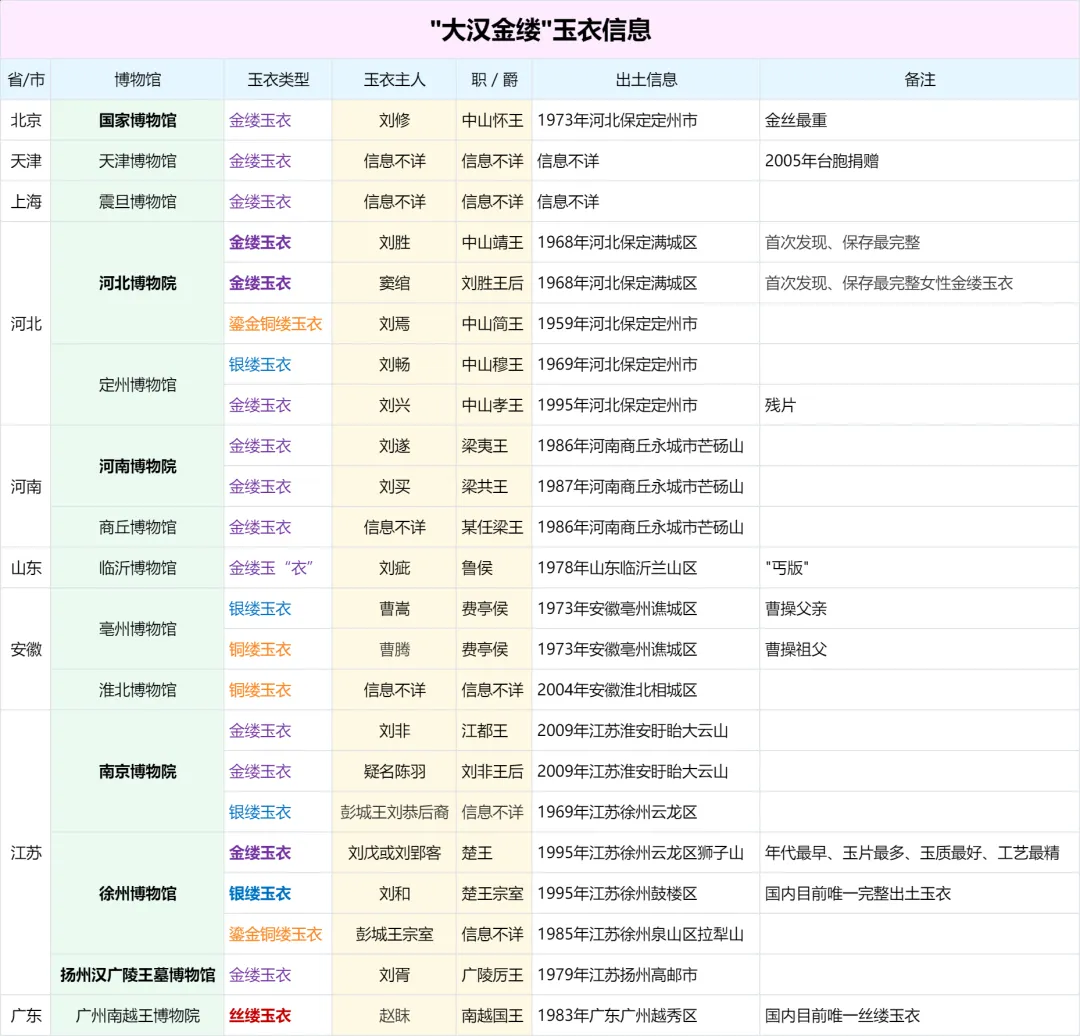Viewport: 1080px width, 1036px height.
Task: Click the owner cell 刘戊或刘郢客
Action: 395,853
